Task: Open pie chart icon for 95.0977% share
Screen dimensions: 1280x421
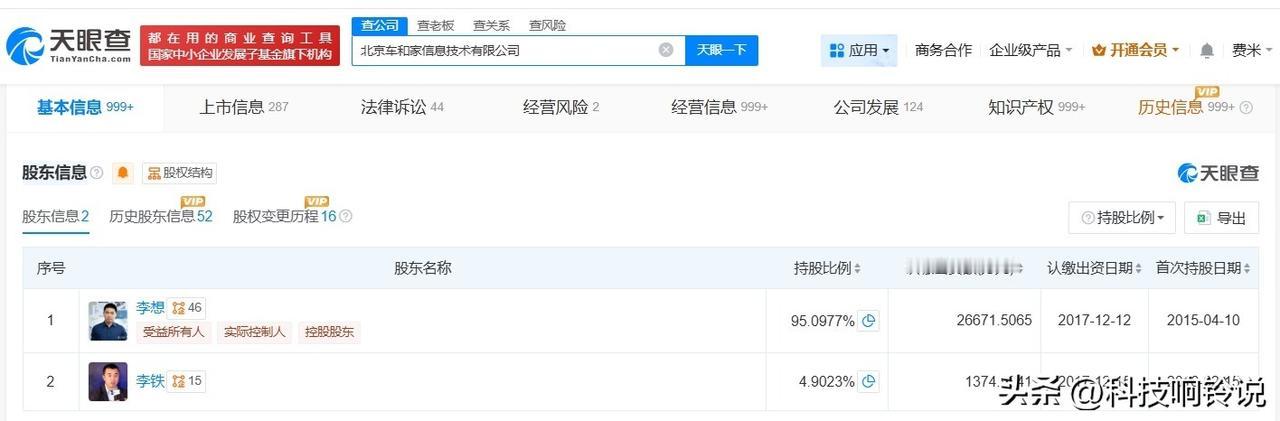Action: [x=869, y=321]
